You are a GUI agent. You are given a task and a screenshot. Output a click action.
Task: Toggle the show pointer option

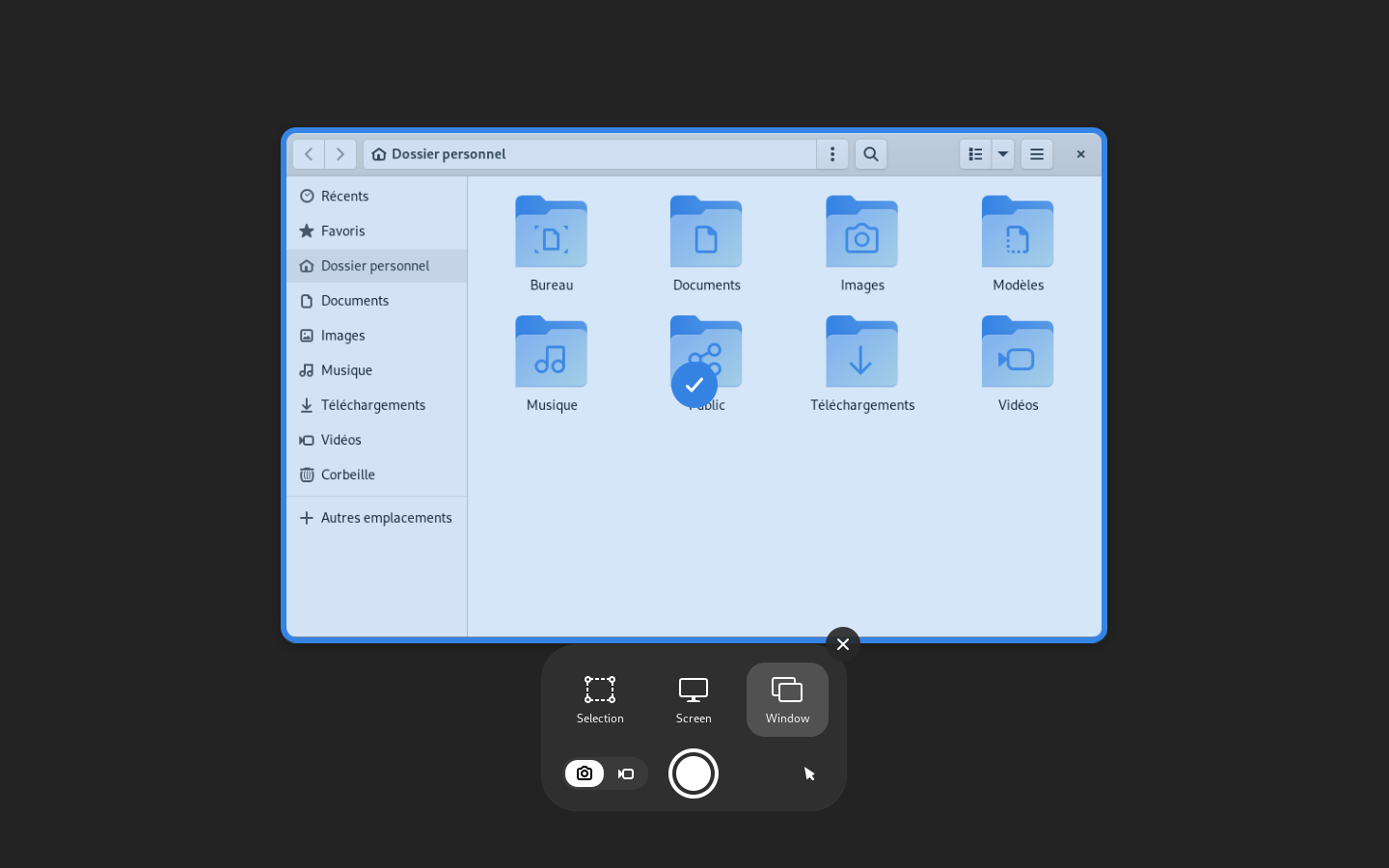pyautogui.click(x=809, y=773)
